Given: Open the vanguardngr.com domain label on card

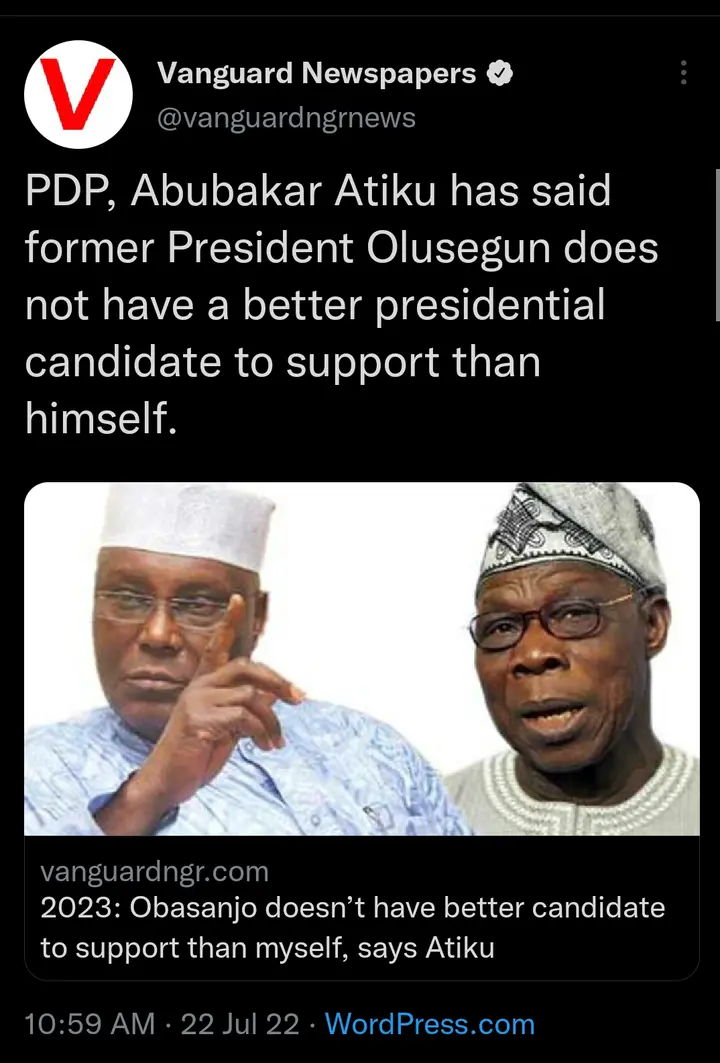Looking at the screenshot, I should click(x=155, y=871).
